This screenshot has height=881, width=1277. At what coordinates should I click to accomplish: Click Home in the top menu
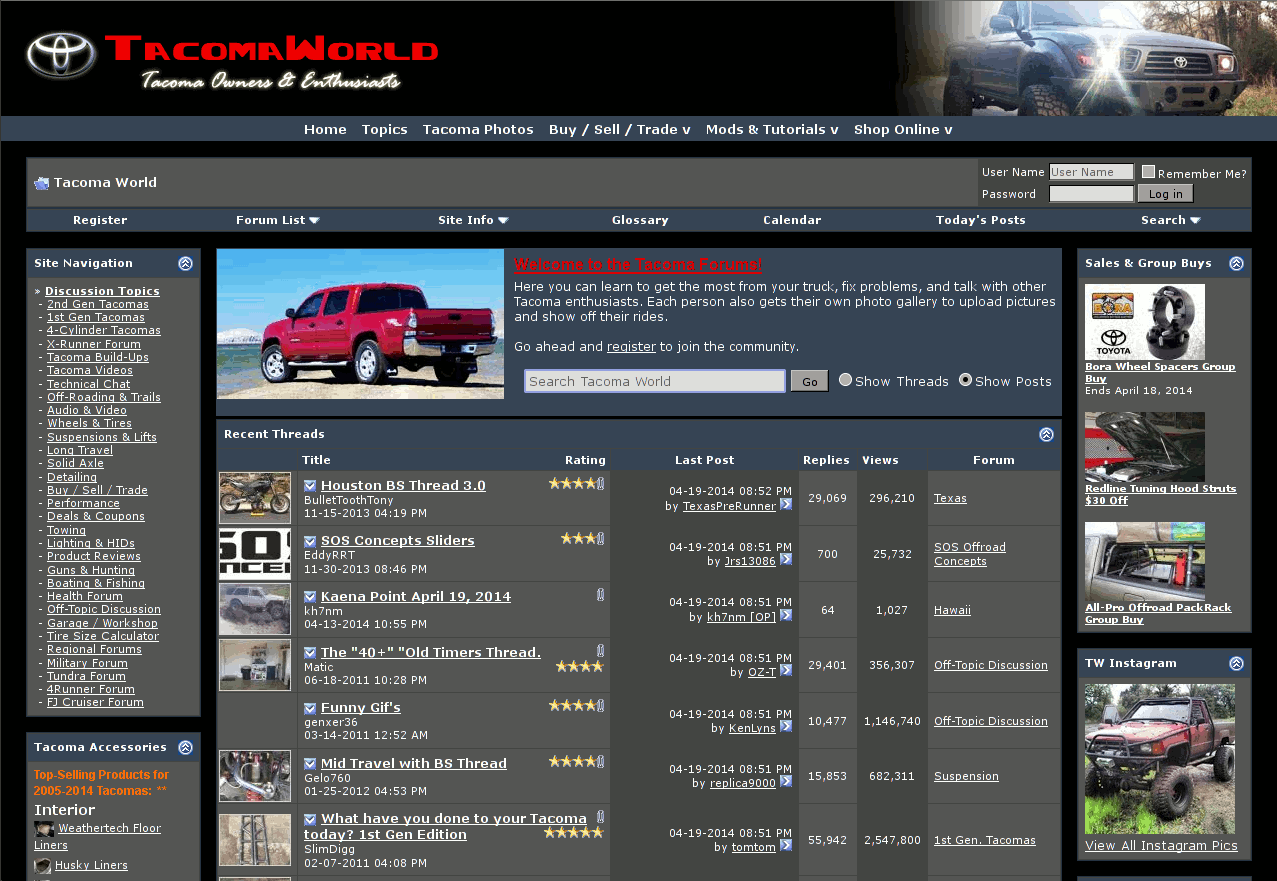[x=325, y=129]
